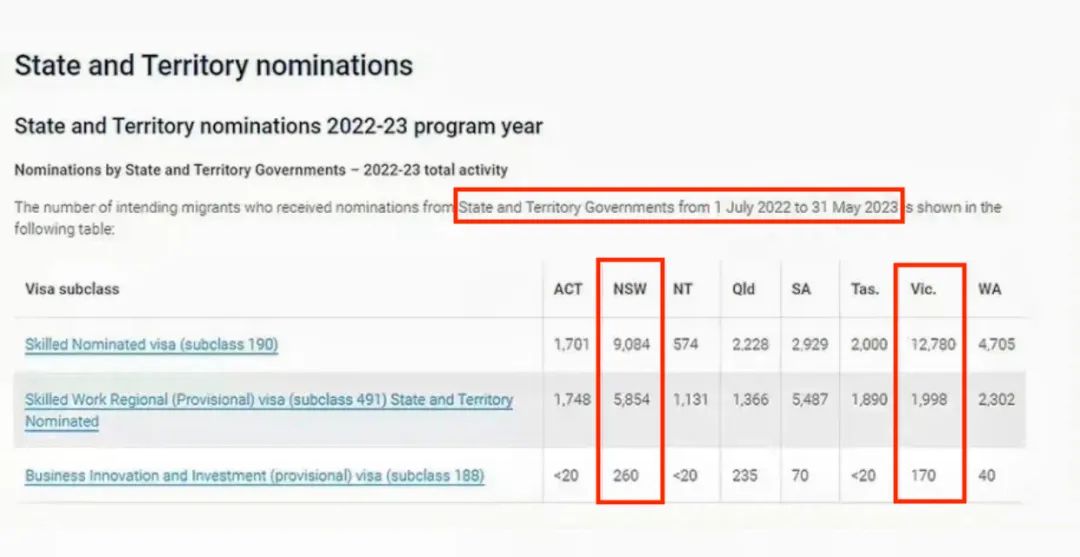This screenshot has width=1080, height=557.
Task: Click the 4,705 value under WA
Action: click(996, 345)
